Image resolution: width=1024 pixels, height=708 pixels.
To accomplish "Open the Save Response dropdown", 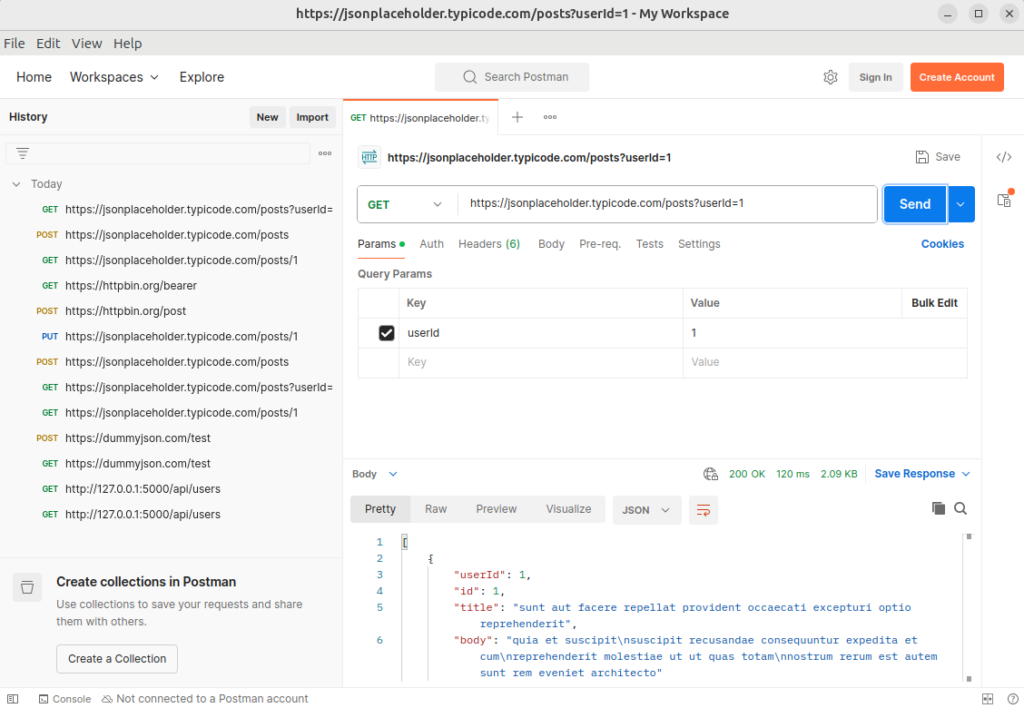I will point(922,474).
